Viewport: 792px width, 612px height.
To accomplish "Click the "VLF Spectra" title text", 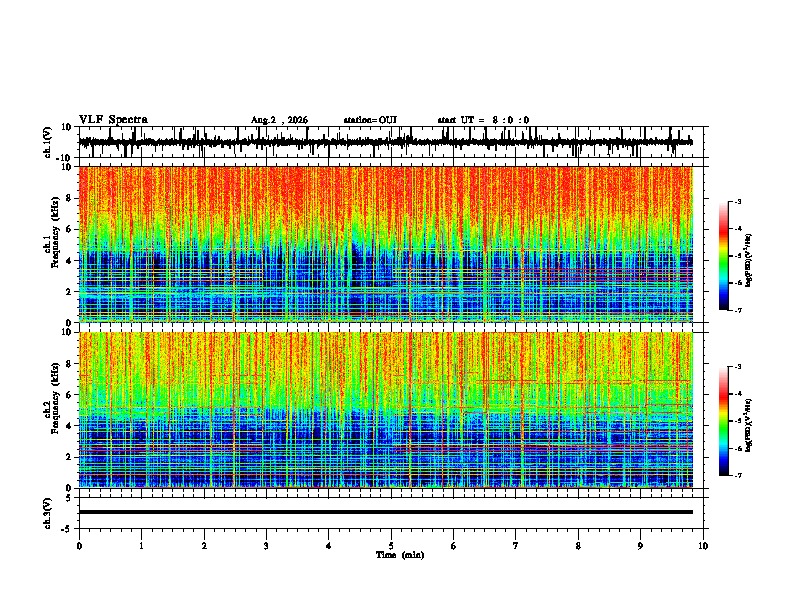I will pos(113,120).
